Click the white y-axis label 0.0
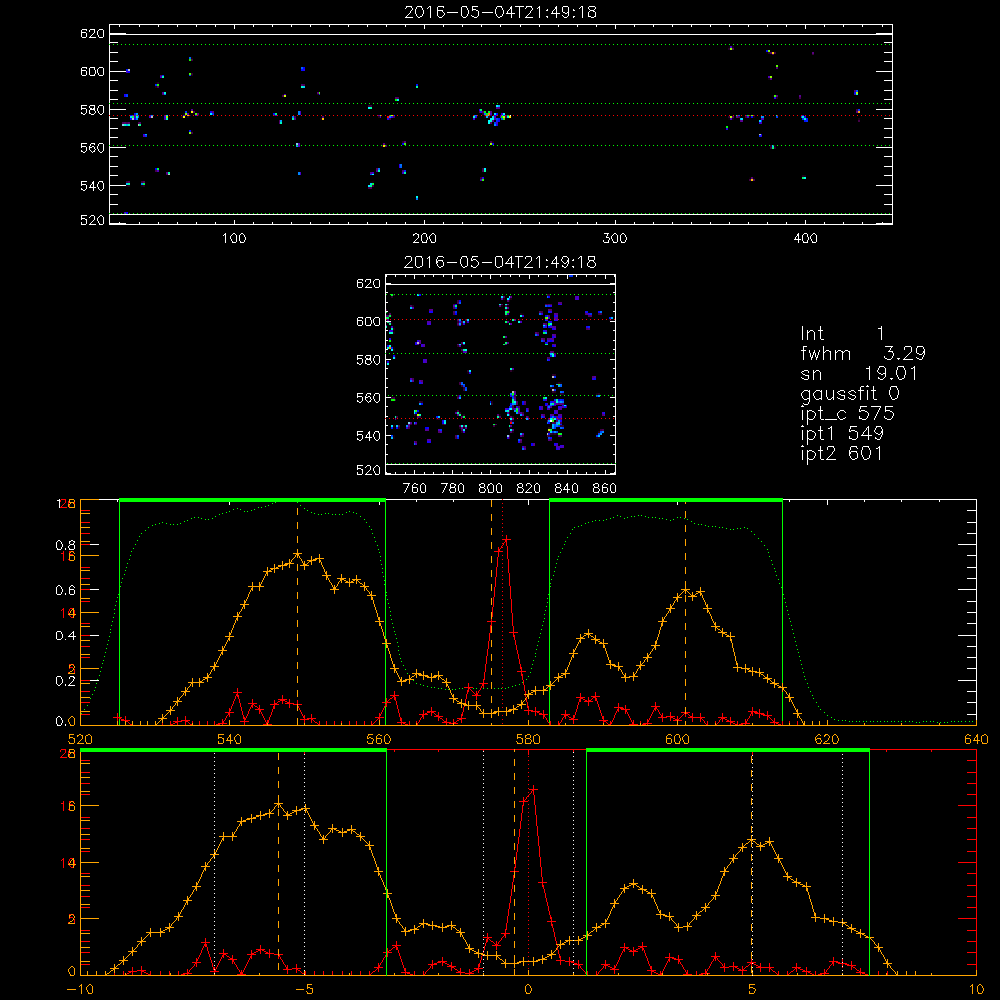The image size is (1000, 1000). click(x=66, y=722)
